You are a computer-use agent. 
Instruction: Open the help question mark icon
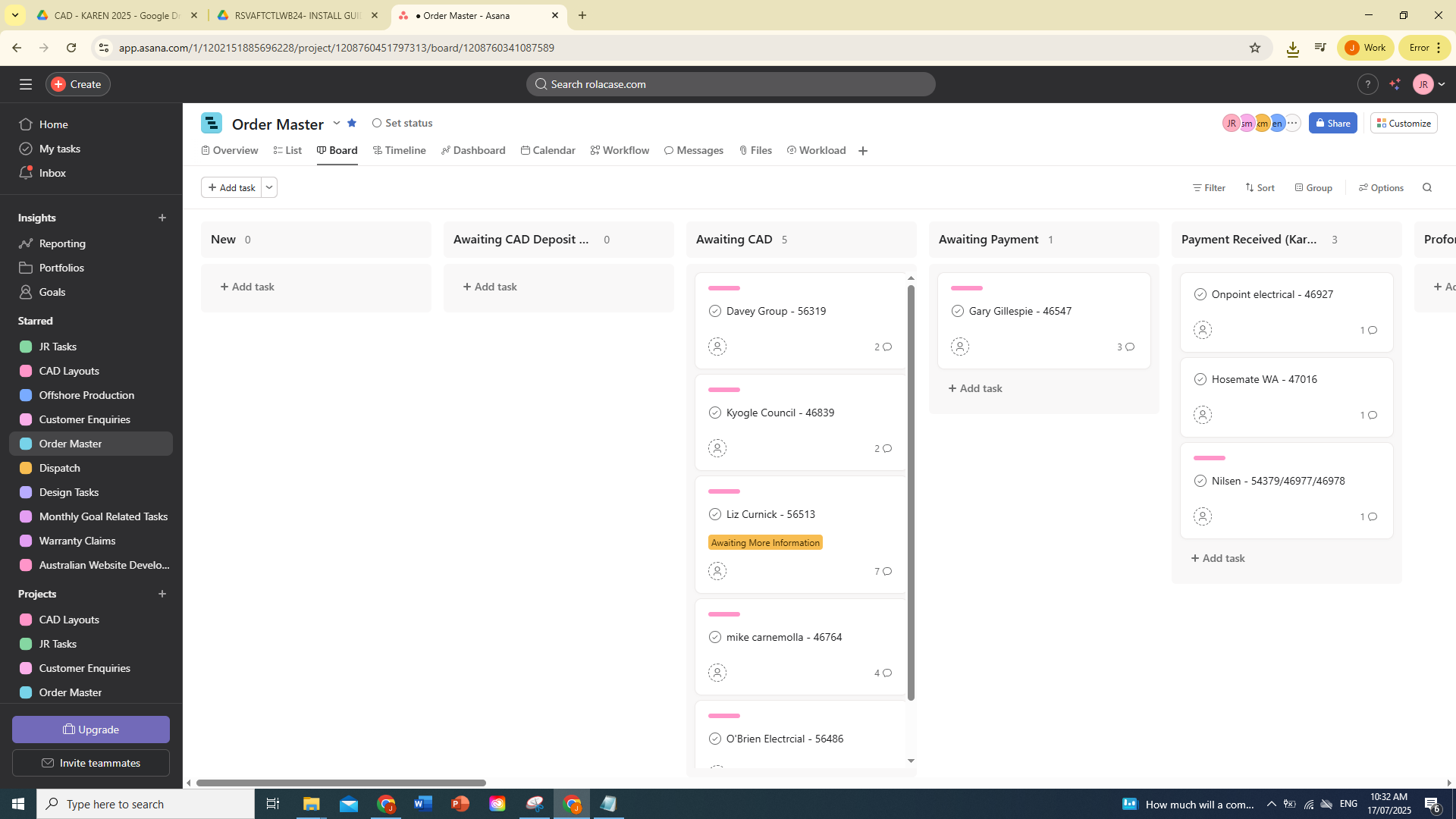[x=1367, y=84]
